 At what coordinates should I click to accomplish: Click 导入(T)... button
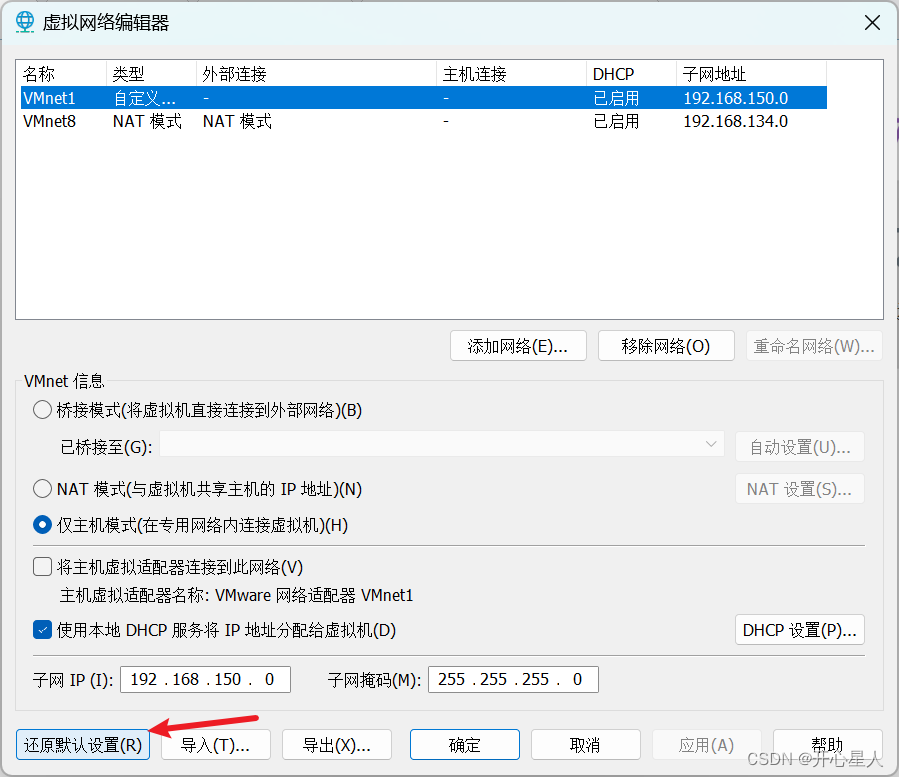[x=216, y=745]
